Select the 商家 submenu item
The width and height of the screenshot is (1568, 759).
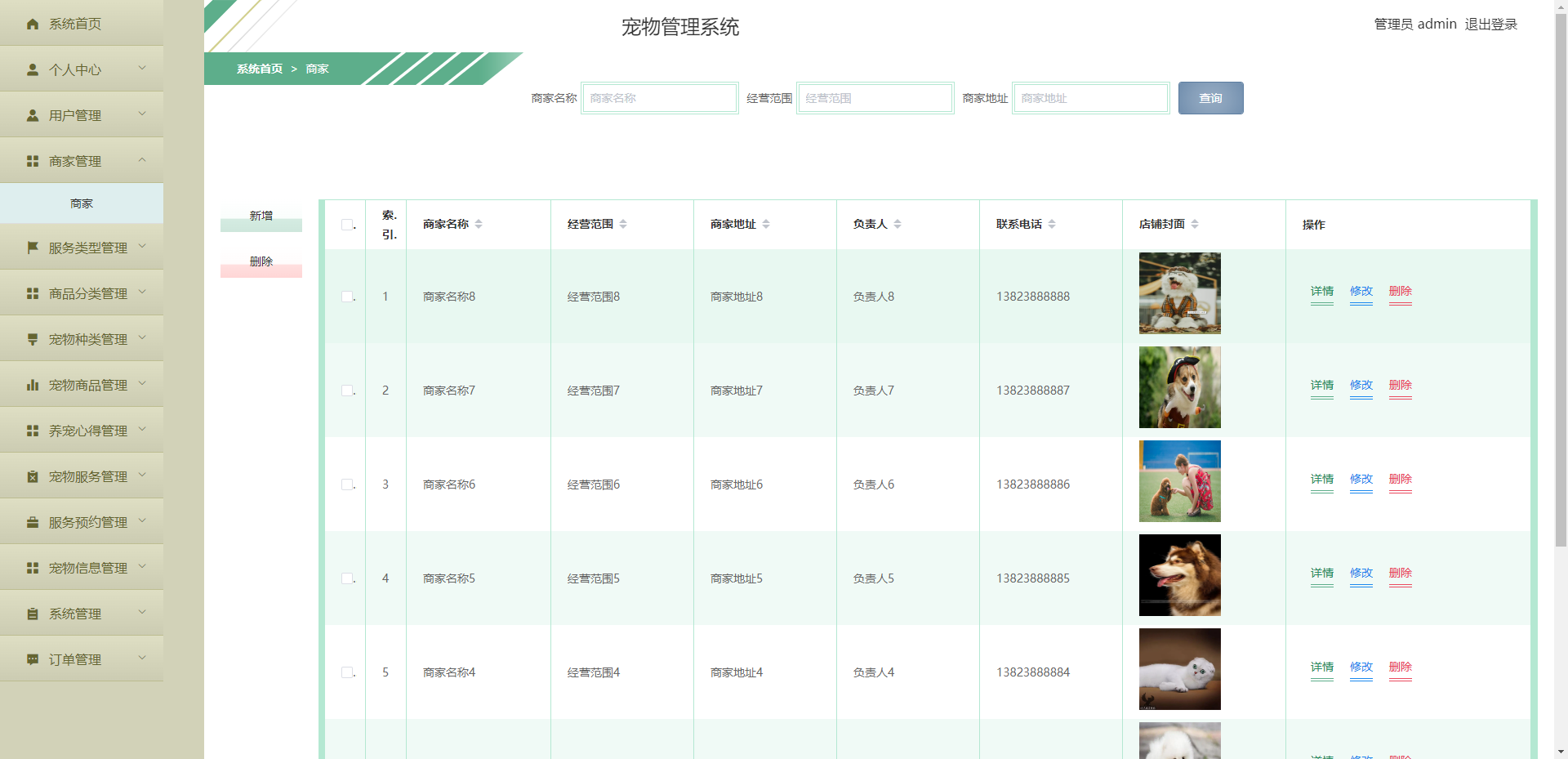pos(82,203)
